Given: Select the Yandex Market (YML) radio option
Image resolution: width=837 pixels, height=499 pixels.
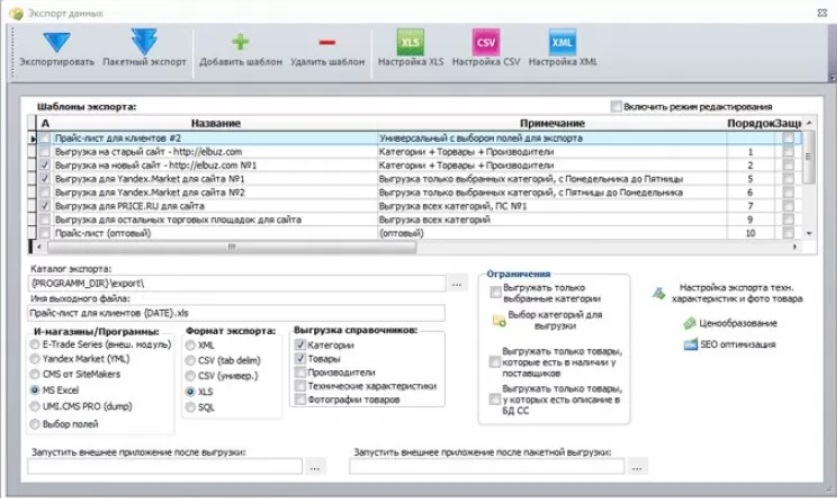Looking at the screenshot, I should click(36, 358).
